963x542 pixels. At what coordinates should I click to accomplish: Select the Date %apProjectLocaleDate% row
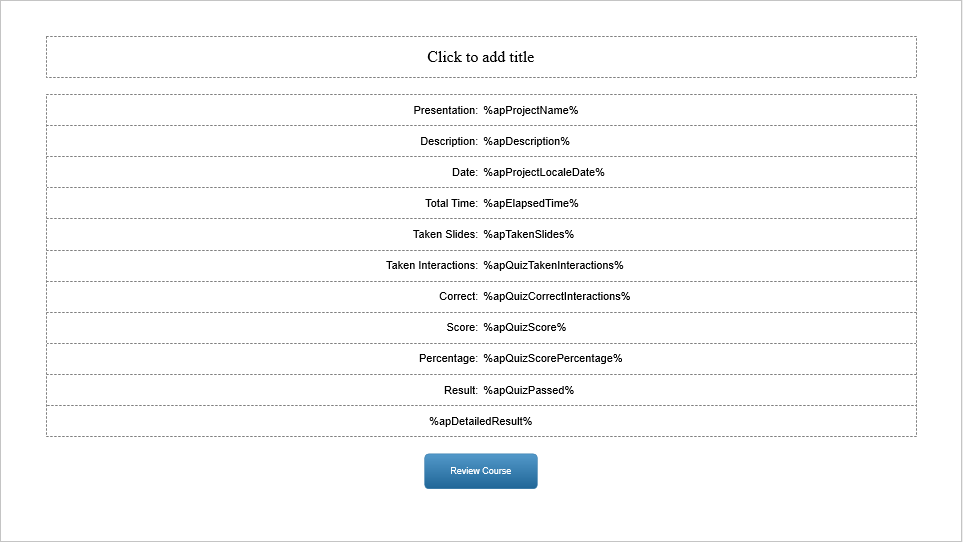coord(482,172)
